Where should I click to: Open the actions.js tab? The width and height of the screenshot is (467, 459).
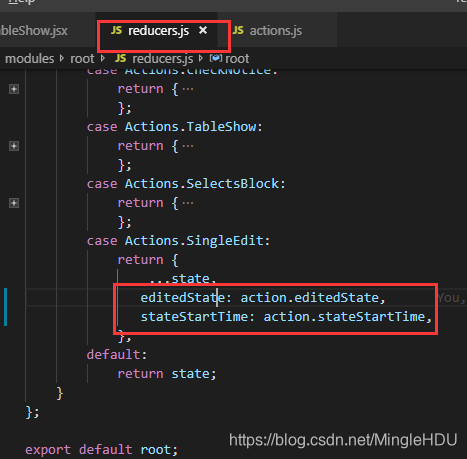(276, 31)
